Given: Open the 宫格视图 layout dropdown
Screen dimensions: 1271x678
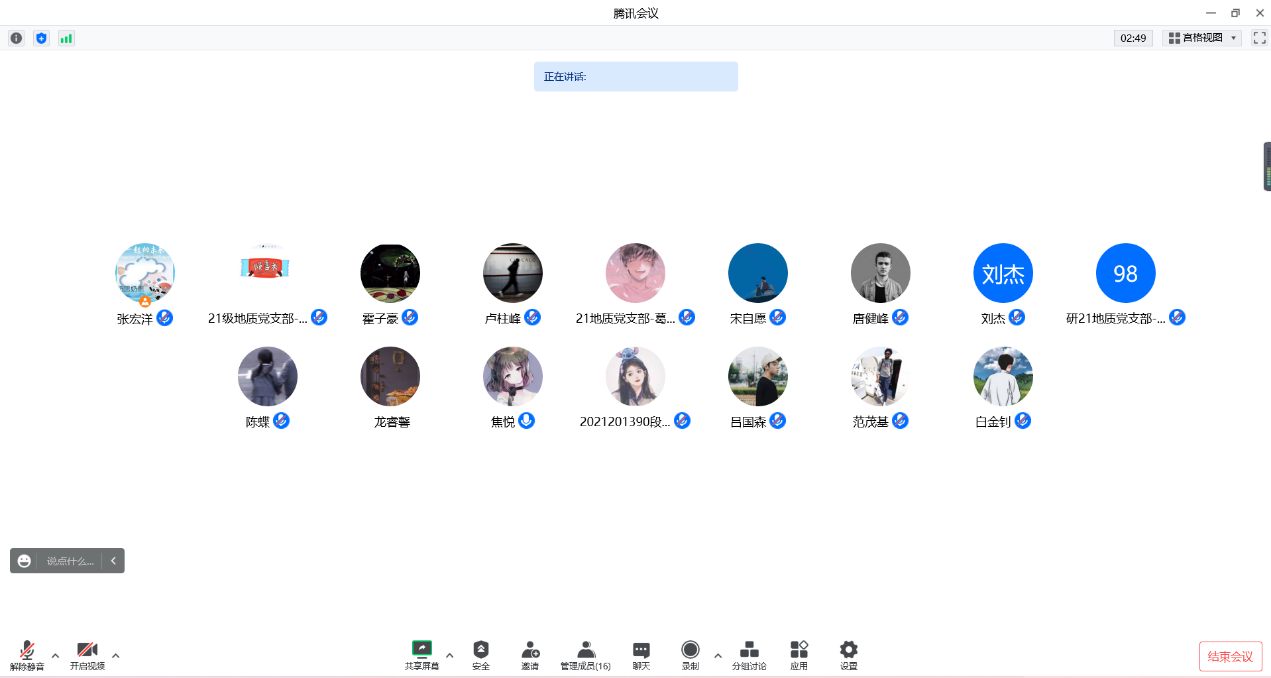Looking at the screenshot, I should (1201, 38).
